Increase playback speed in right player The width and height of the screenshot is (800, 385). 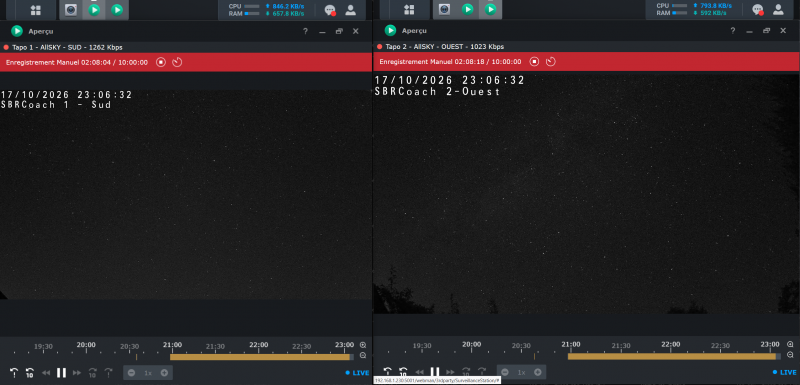click(538, 372)
